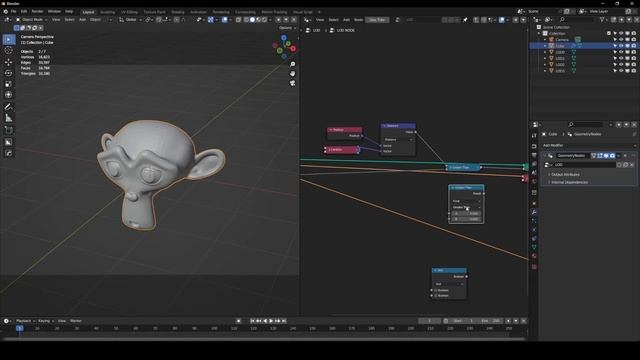Open the timeline Keying menu
Image resolution: width=640 pixels, height=360 pixels.
(x=46, y=321)
